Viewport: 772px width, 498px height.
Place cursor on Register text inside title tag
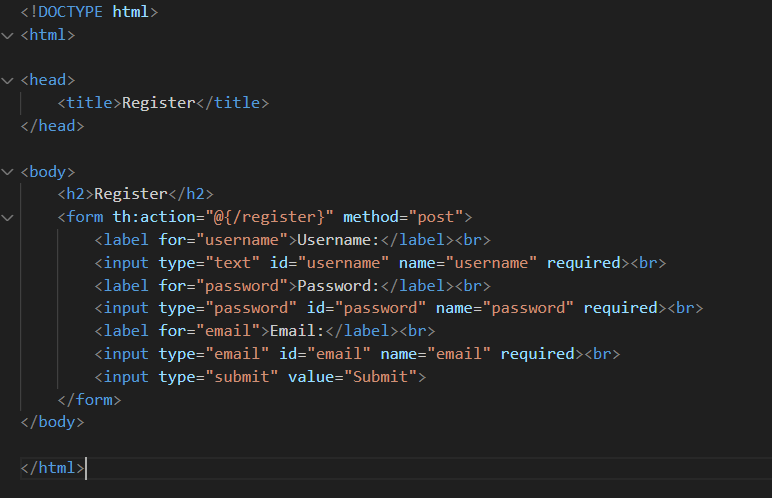pos(154,103)
